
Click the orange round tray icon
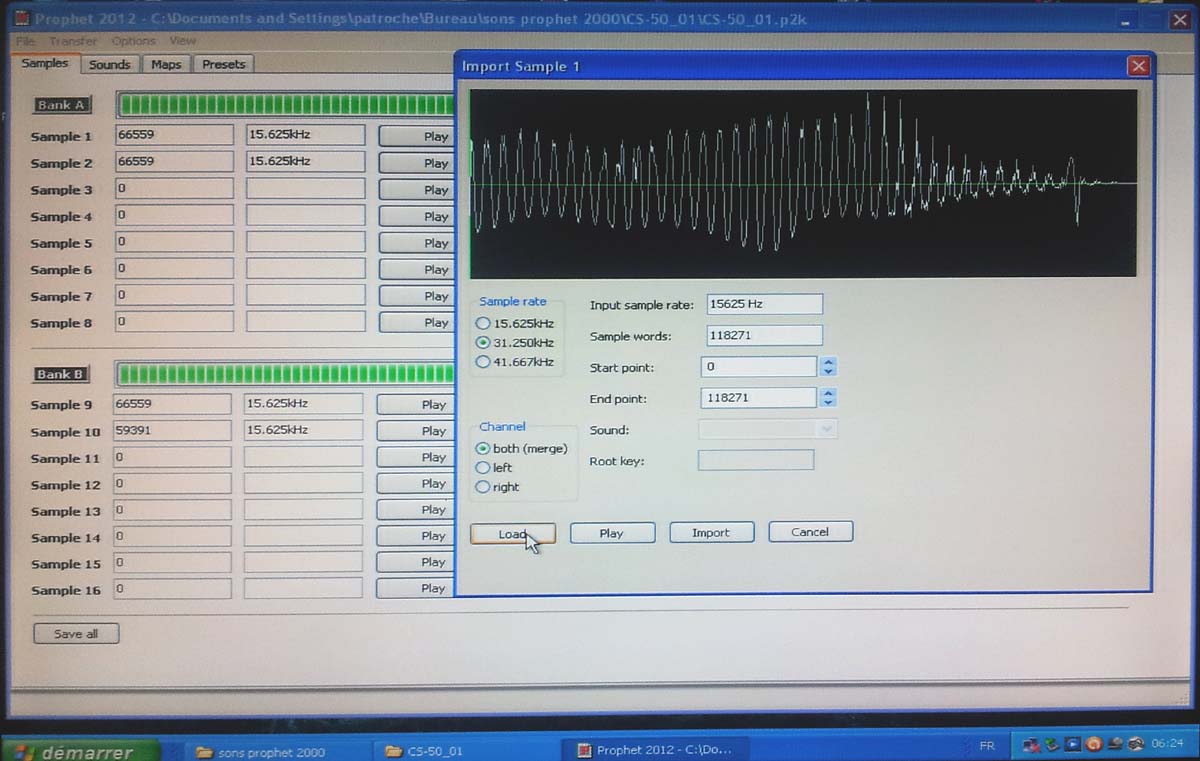(x=1094, y=744)
